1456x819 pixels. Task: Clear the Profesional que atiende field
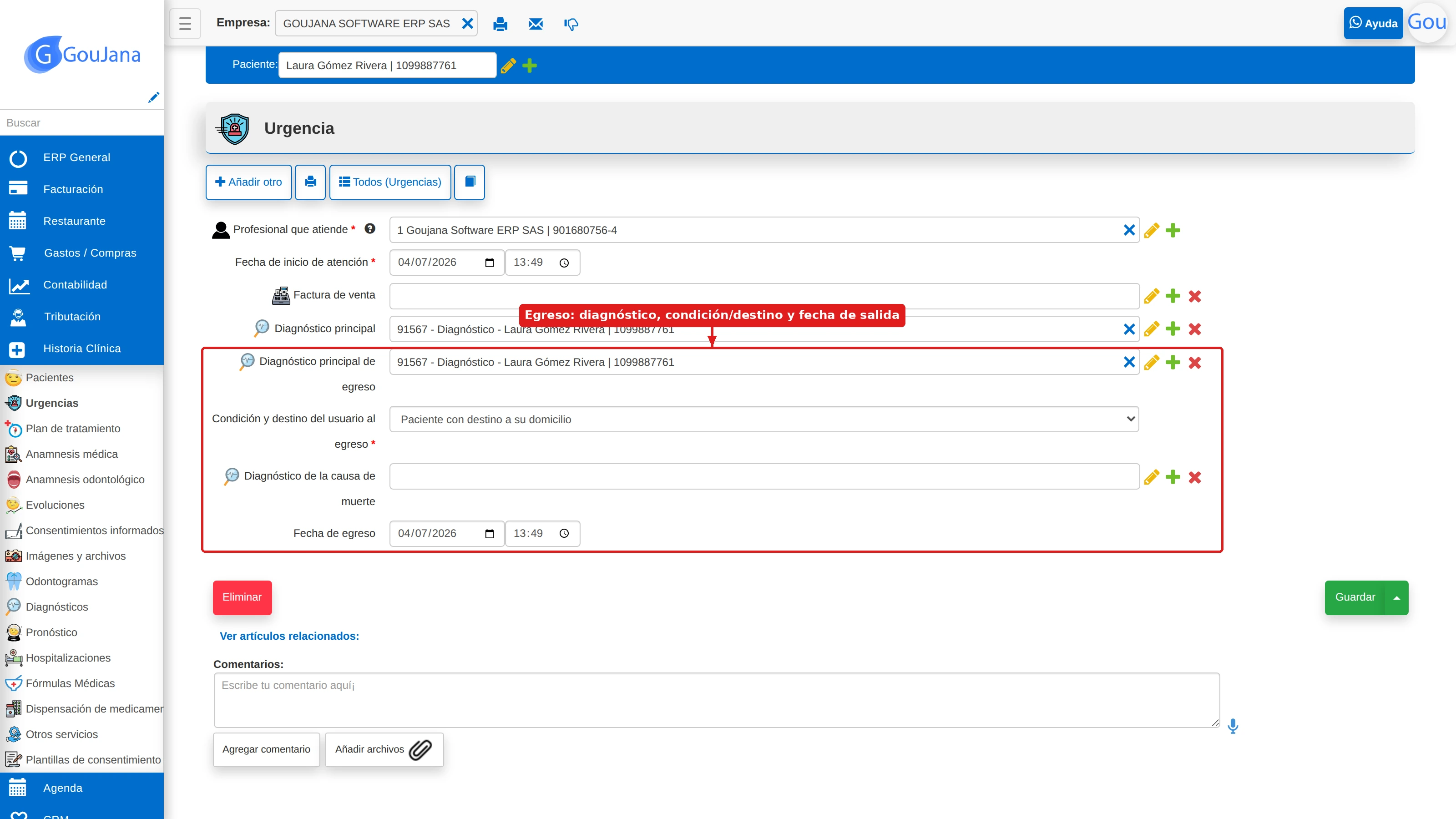point(1129,230)
